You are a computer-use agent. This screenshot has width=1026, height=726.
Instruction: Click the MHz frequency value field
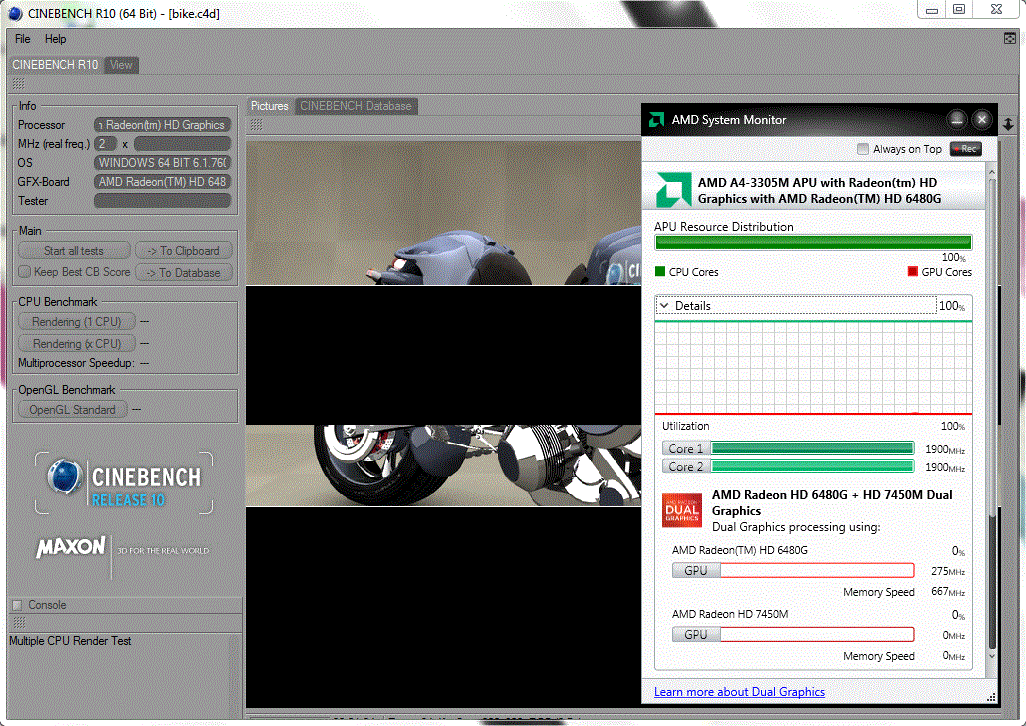pyautogui.click(x=183, y=144)
